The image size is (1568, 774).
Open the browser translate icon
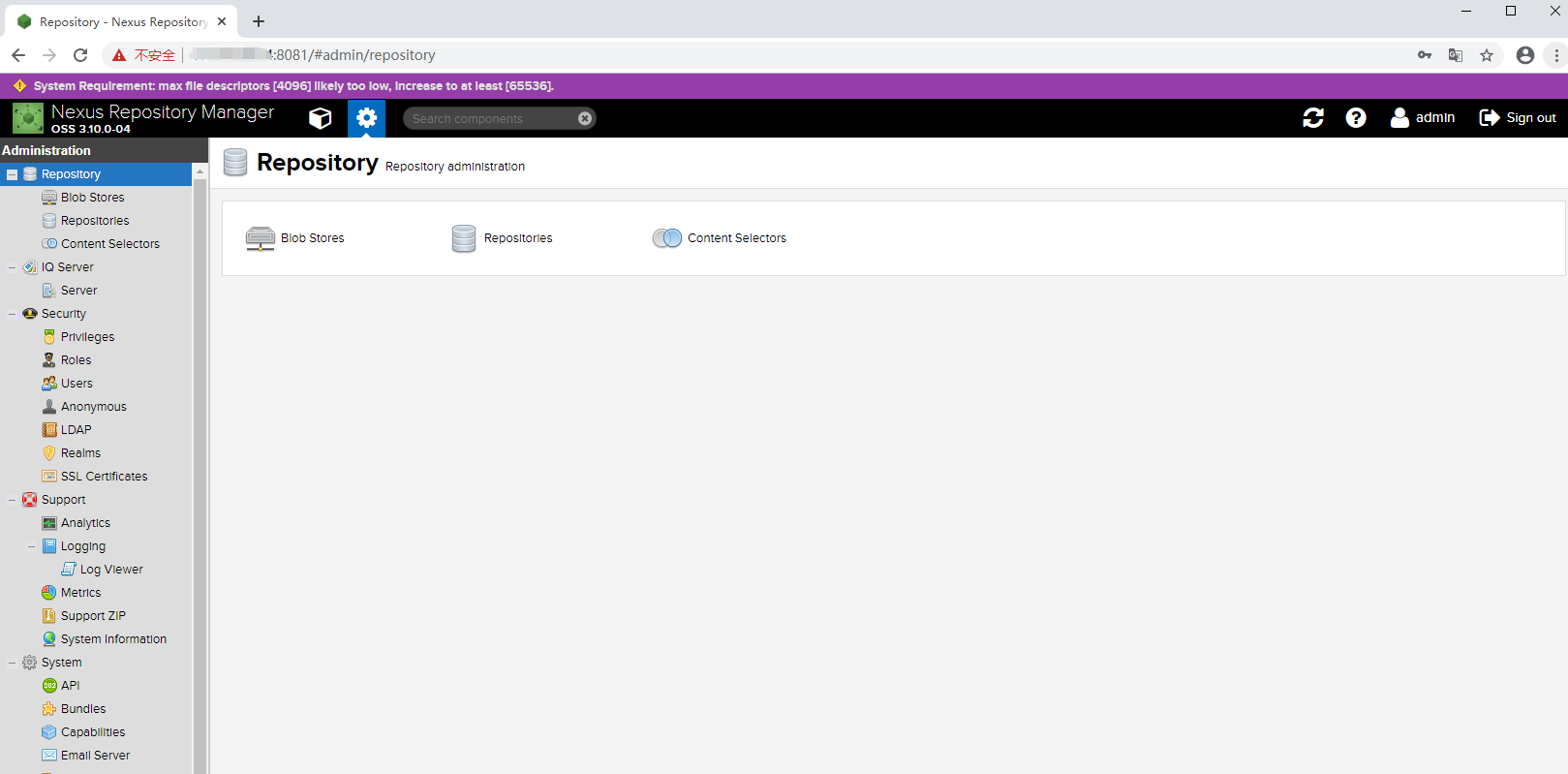pyautogui.click(x=1455, y=55)
